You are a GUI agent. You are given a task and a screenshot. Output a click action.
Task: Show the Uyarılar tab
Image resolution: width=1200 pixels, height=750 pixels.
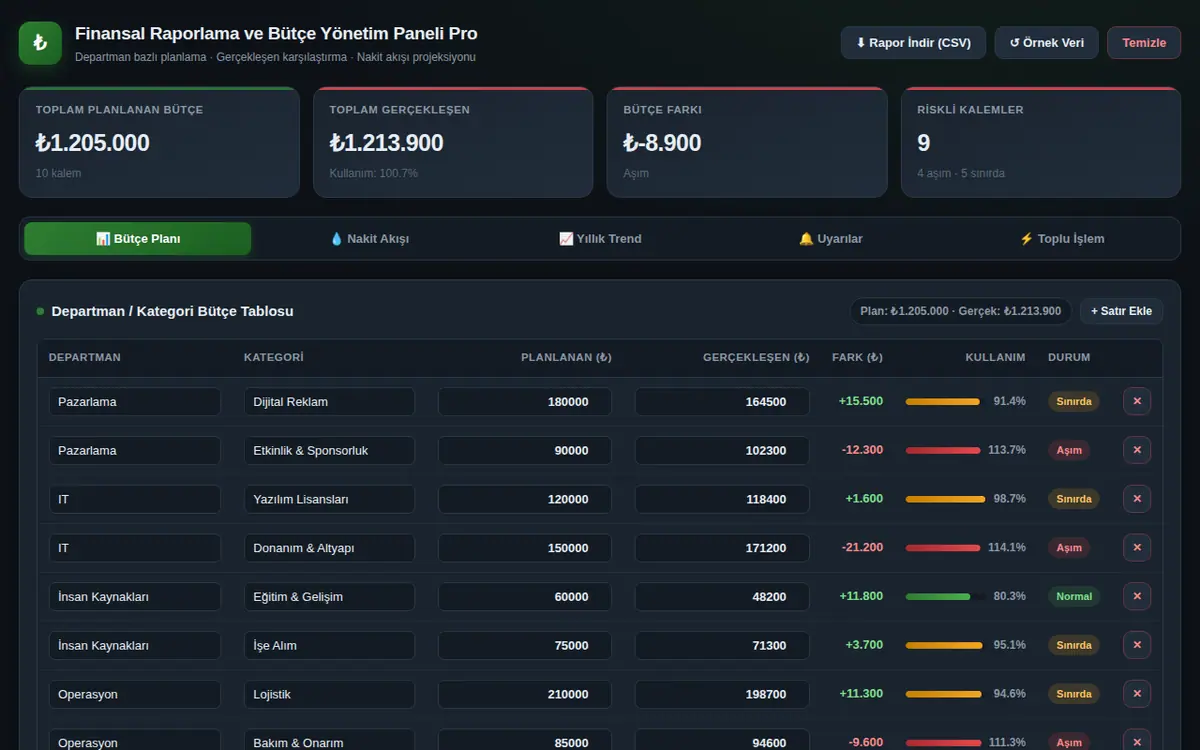(831, 239)
